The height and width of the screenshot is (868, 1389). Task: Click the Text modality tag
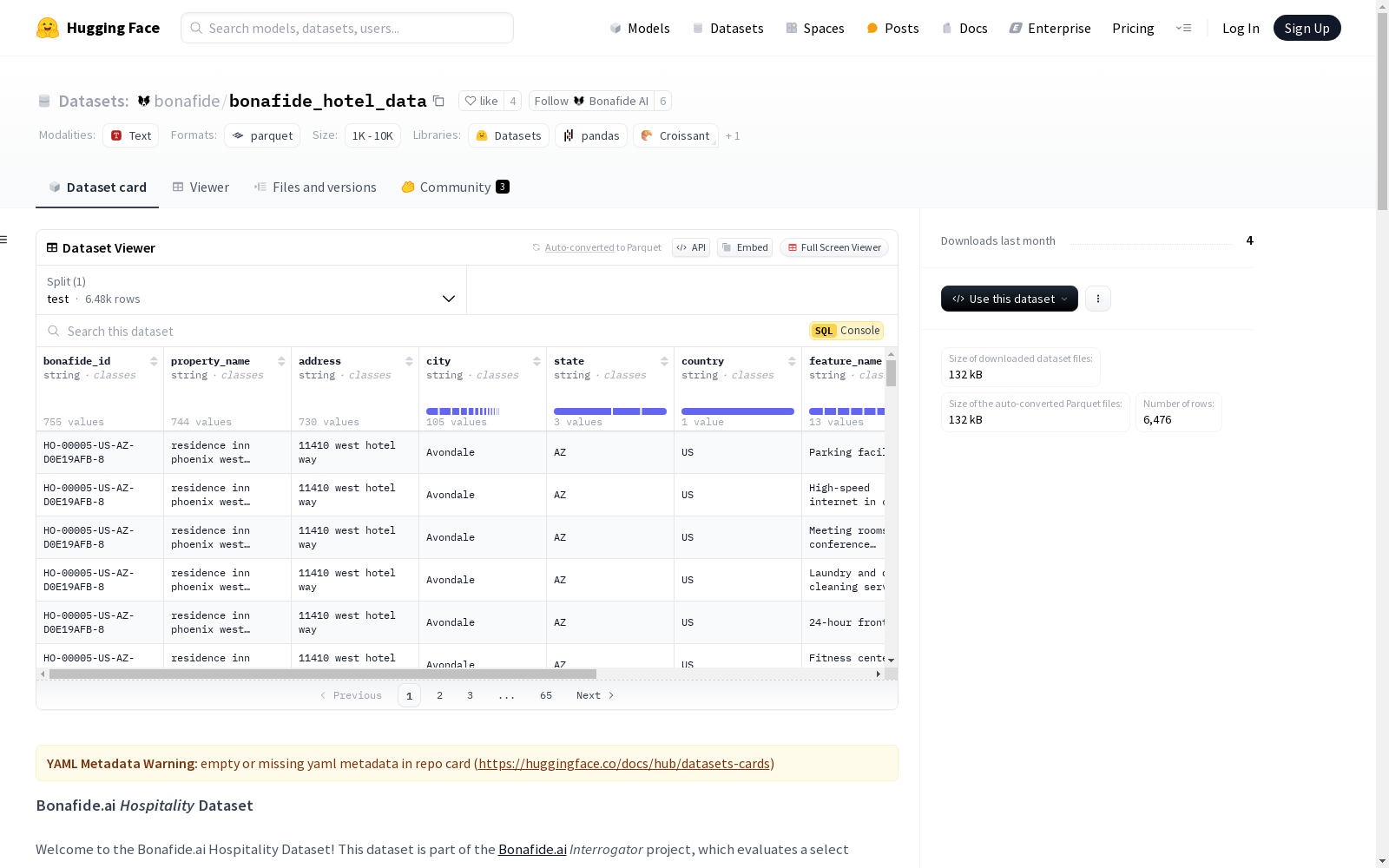tap(131, 135)
